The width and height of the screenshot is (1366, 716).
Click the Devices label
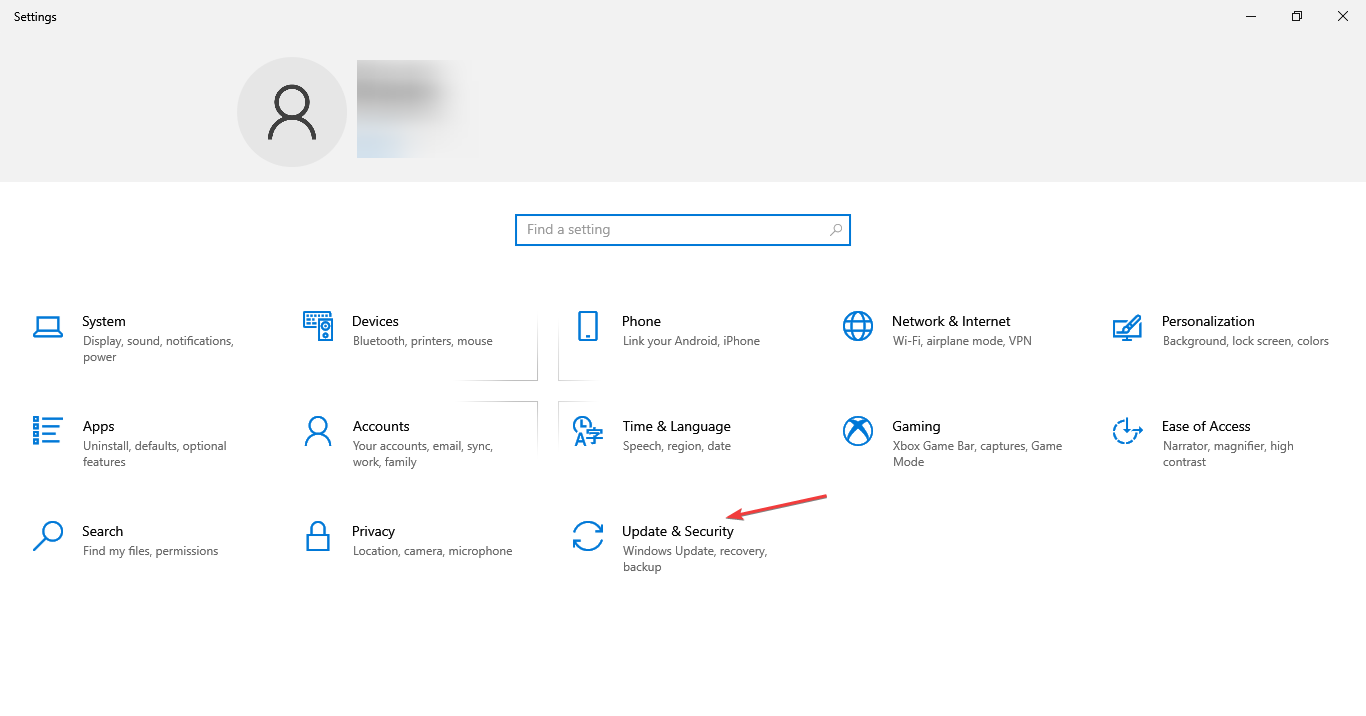[x=375, y=321]
